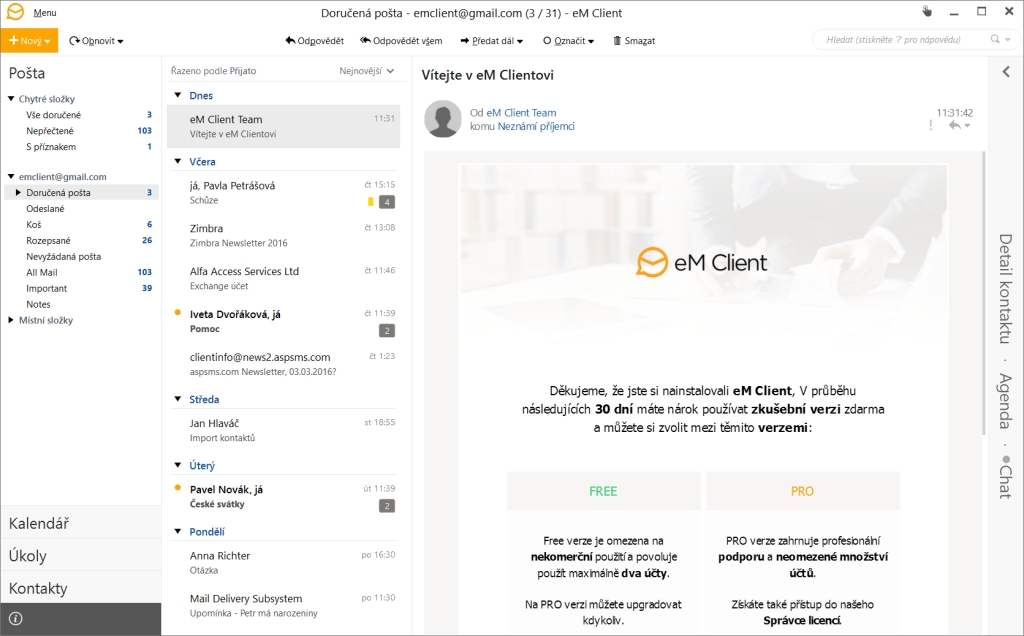Open the Menu in the title bar
1024x636 pixels.
(45, 13)
